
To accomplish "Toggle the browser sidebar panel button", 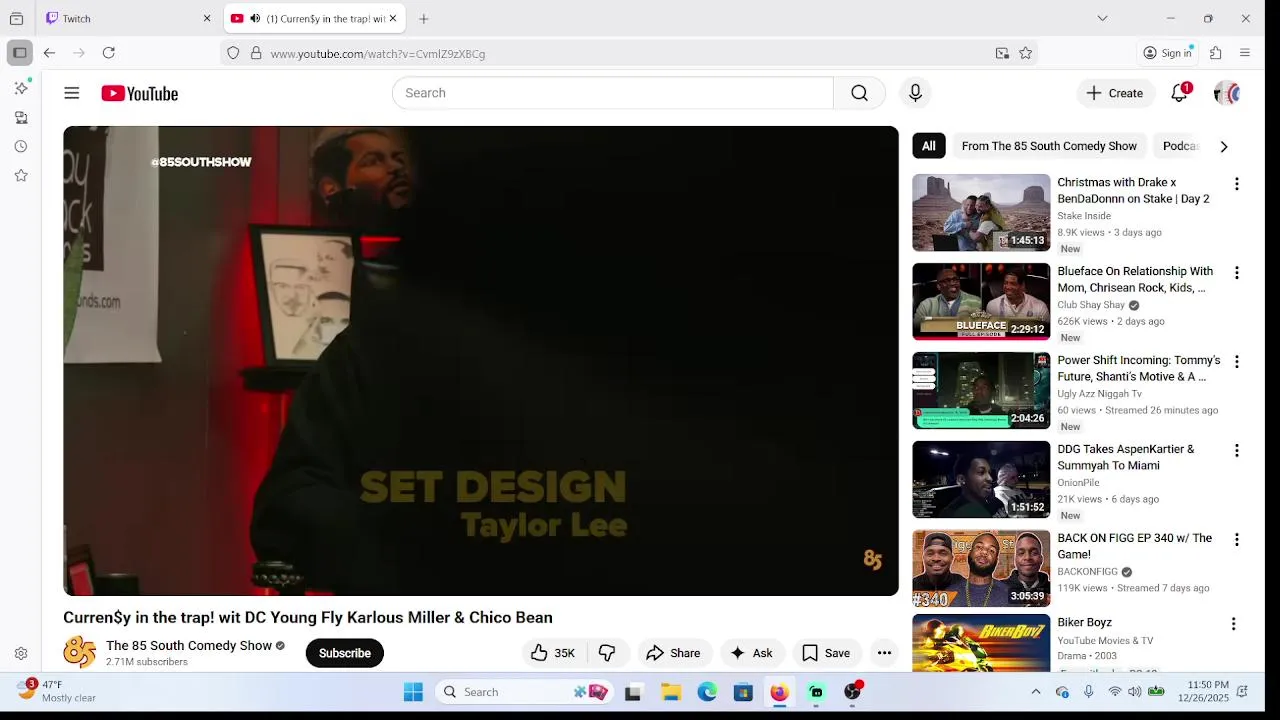I will pyautogui.click(x=19, y=53).
